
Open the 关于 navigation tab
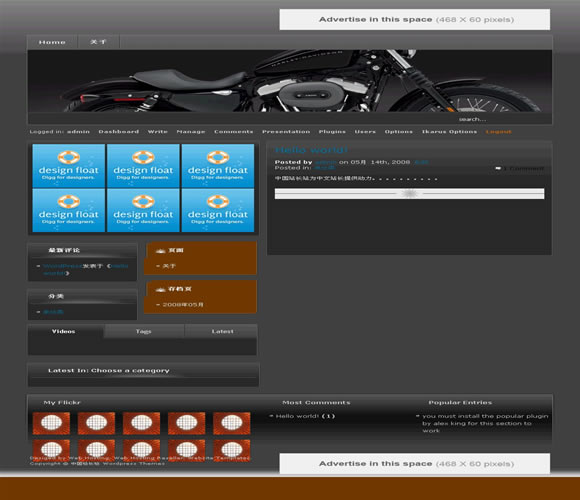coord(98,42)
